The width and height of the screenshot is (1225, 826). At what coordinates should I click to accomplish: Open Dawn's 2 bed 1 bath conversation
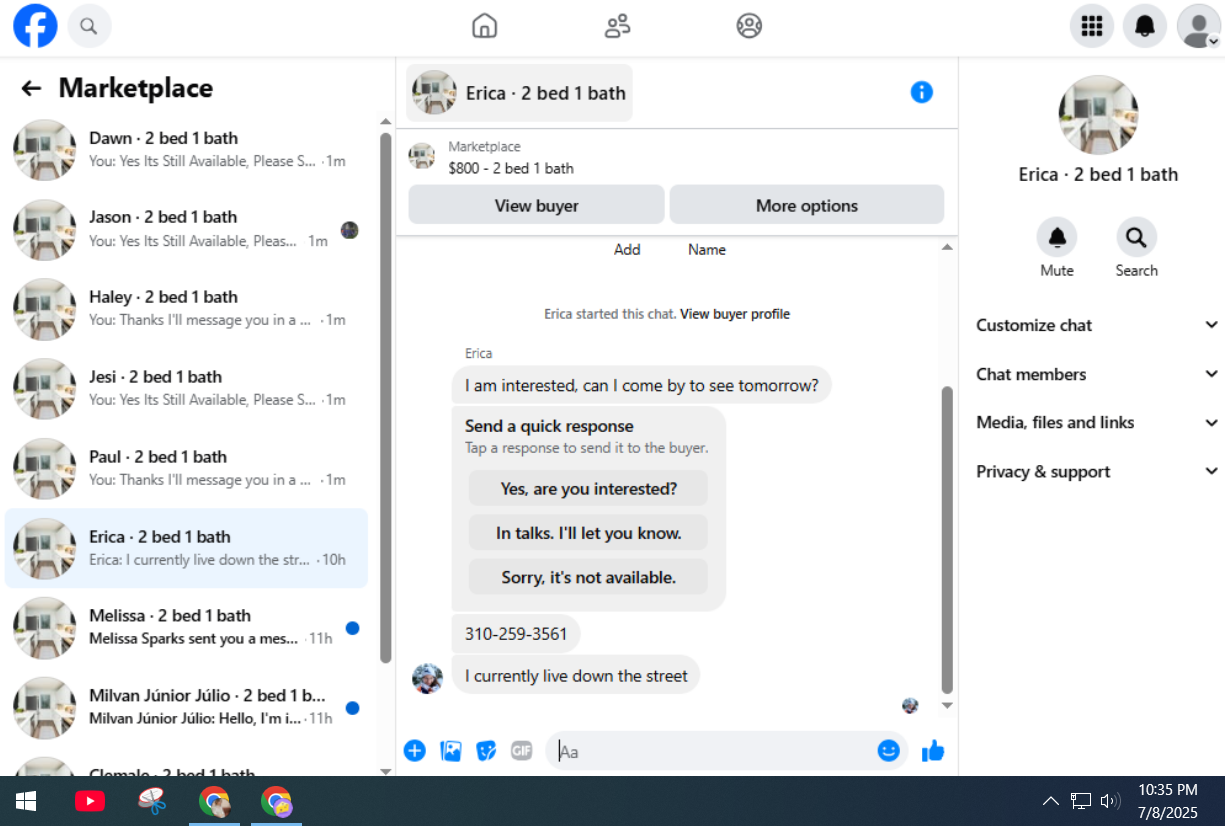187,150
